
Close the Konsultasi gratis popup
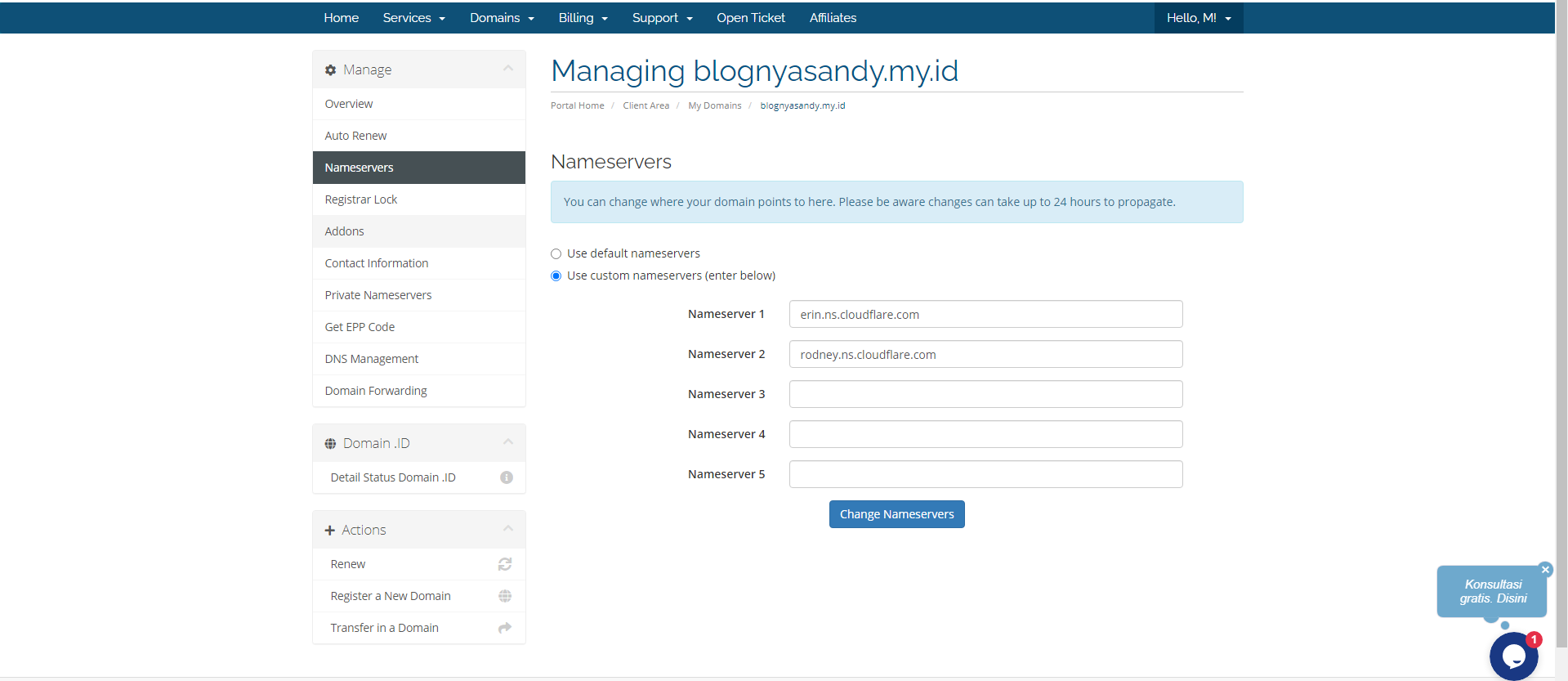1545,570
